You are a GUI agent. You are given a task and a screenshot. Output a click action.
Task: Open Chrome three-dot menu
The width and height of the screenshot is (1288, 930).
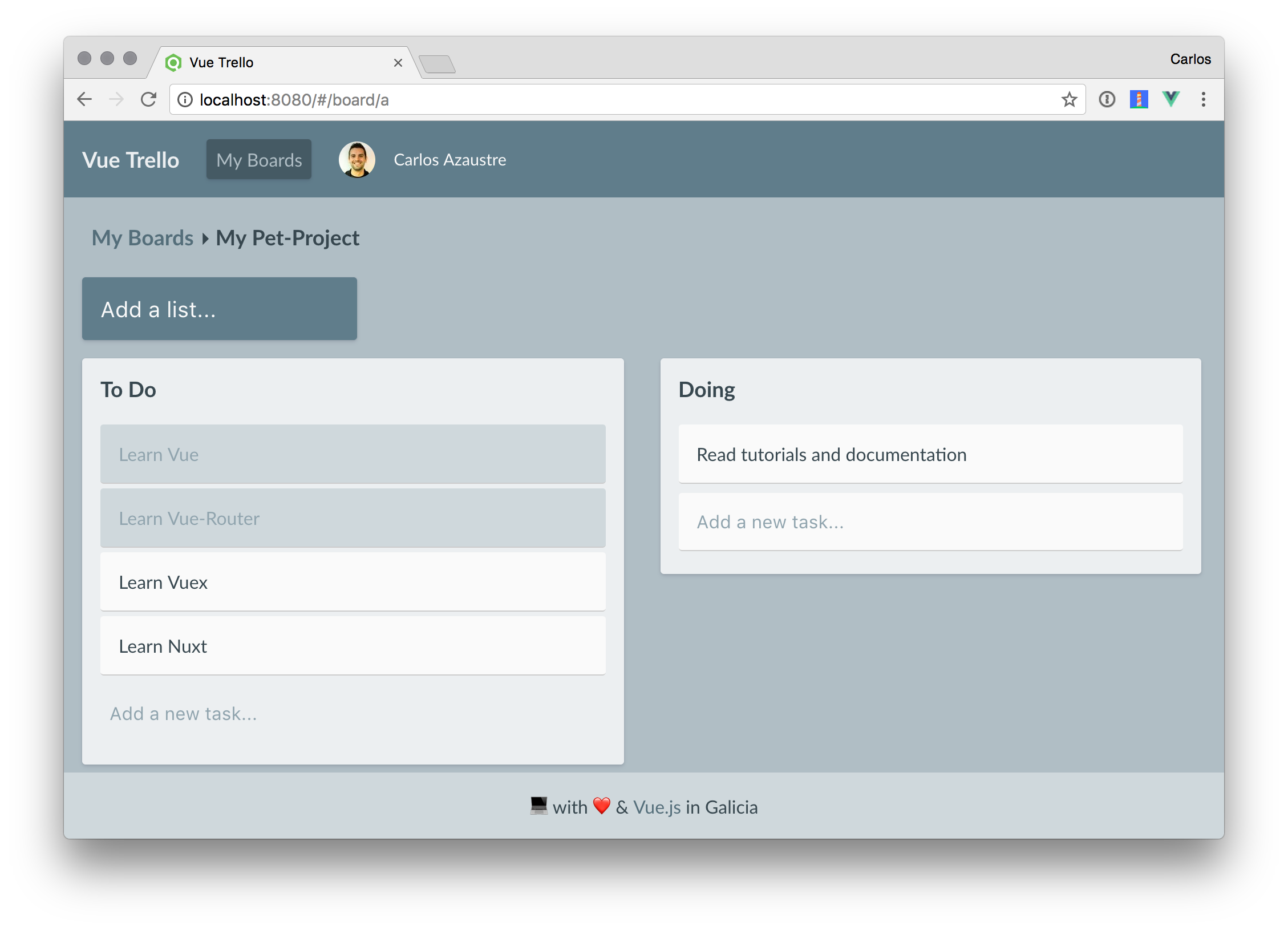(1203, 100)
